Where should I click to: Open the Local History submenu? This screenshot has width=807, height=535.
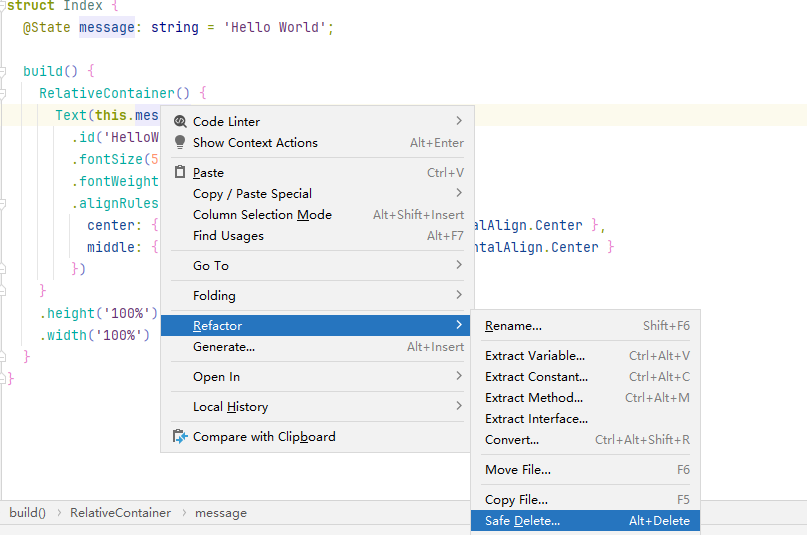[230, 407]
